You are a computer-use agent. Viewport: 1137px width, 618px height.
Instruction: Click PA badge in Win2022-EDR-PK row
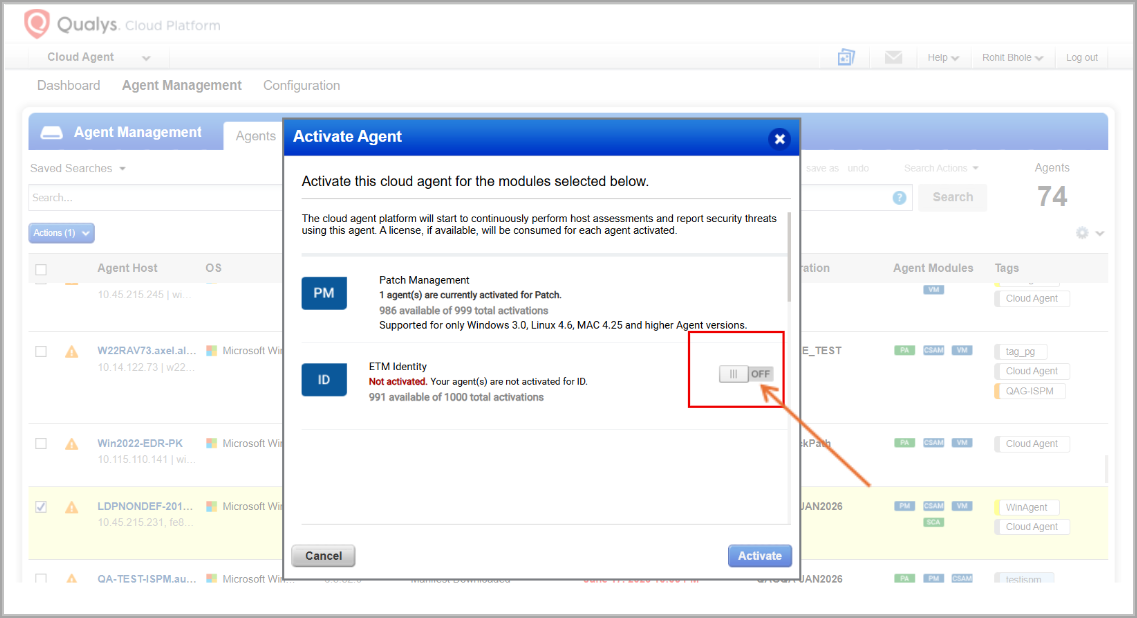904,442
